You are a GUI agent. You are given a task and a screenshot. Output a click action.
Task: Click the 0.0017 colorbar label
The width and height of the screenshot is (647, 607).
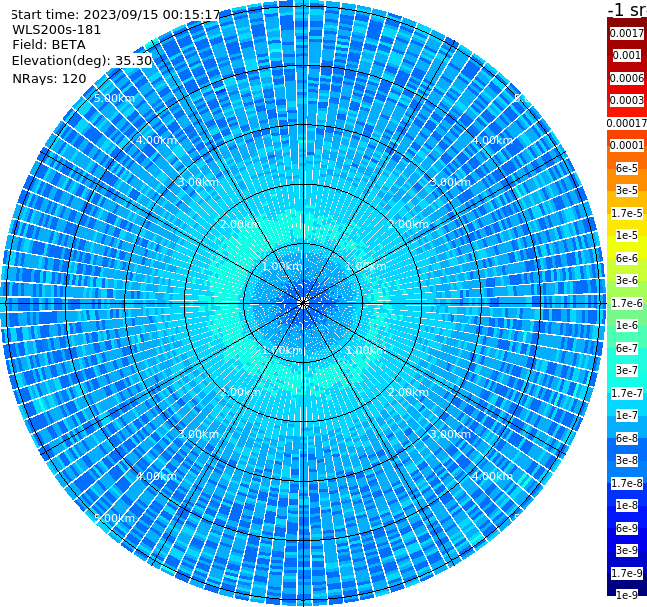627,33
